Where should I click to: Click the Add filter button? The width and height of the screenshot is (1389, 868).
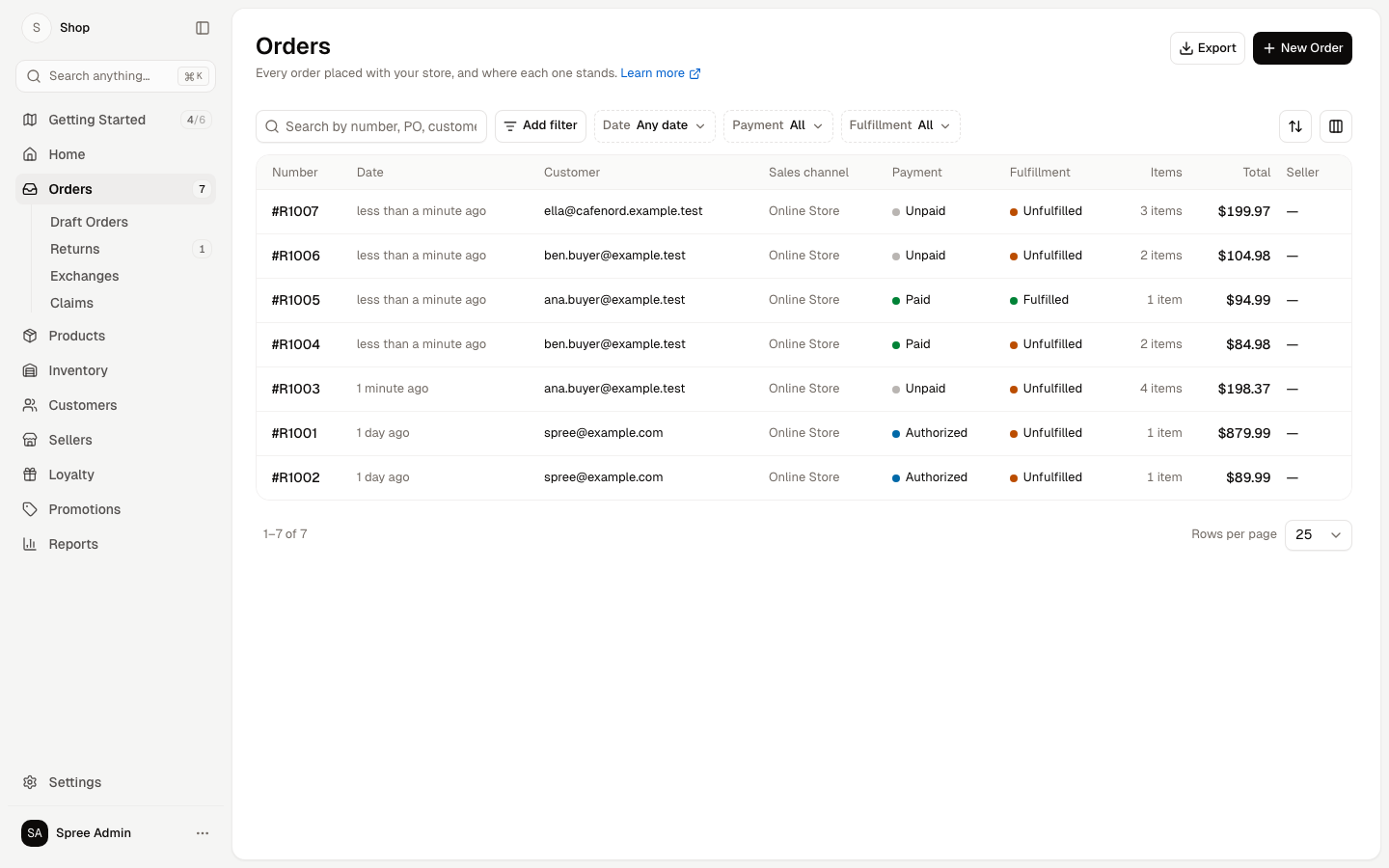[540, 126]
